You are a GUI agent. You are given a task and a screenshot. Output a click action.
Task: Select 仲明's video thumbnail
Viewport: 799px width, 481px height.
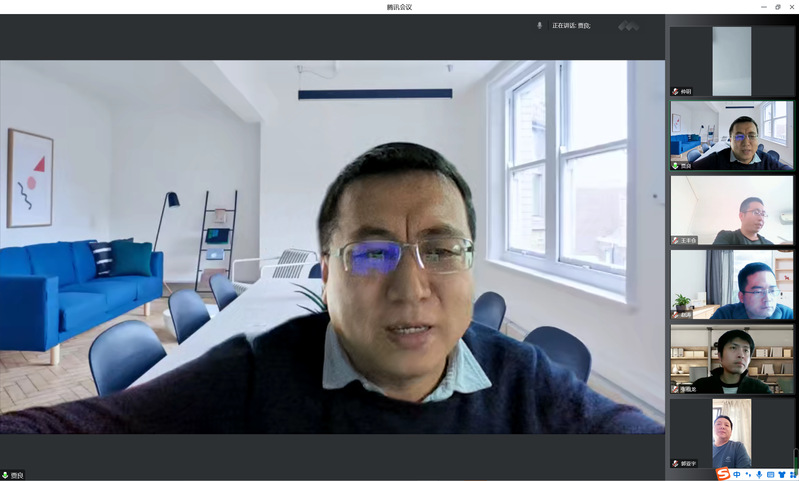[731, 60]
